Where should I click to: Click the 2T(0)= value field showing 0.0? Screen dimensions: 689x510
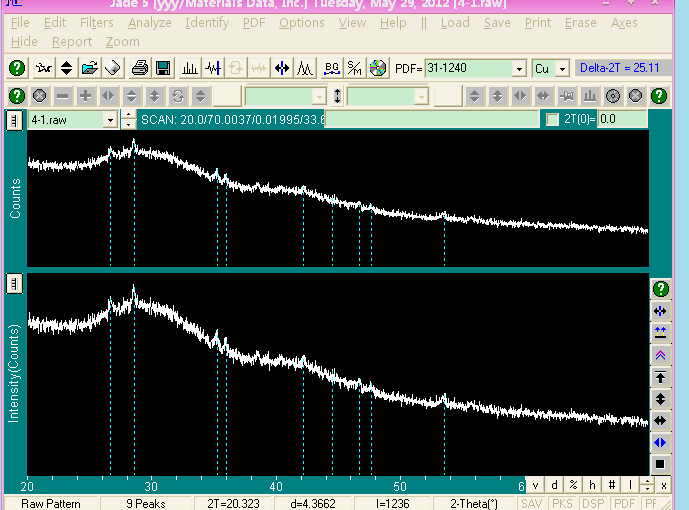pyautogui.click(x=622, y=119)
